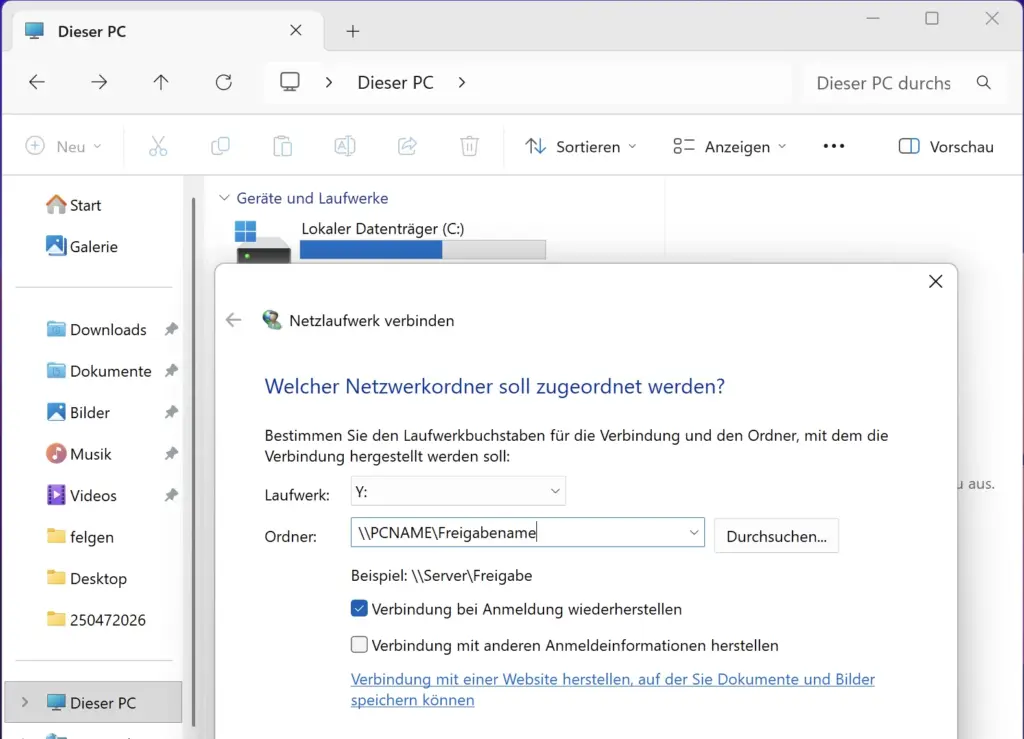
Task: Click Dieser PC breadcrumb in address bar
Action: [x=395, y=82]
